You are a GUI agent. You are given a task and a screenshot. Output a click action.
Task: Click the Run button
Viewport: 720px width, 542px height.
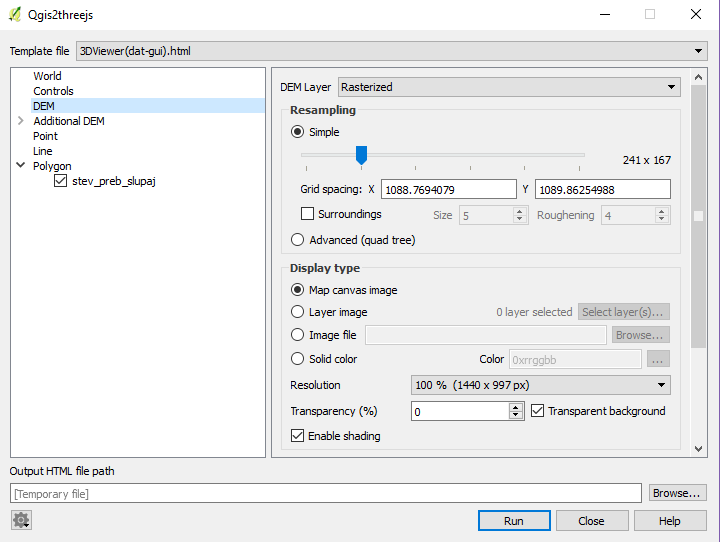pyautogui.click(x=514, y=521)
